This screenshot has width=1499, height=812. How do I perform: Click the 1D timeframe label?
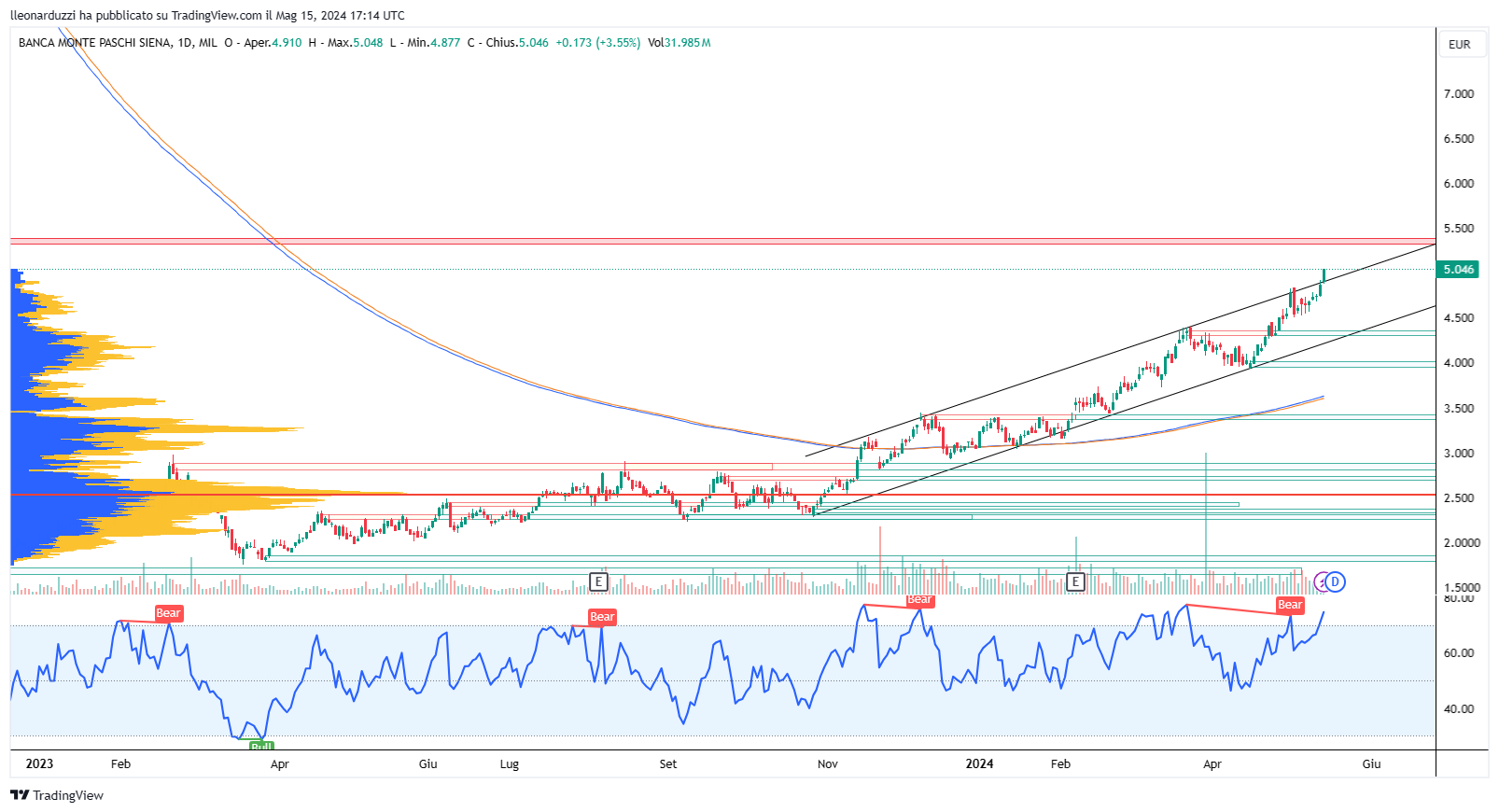click(x=185, y=43)
